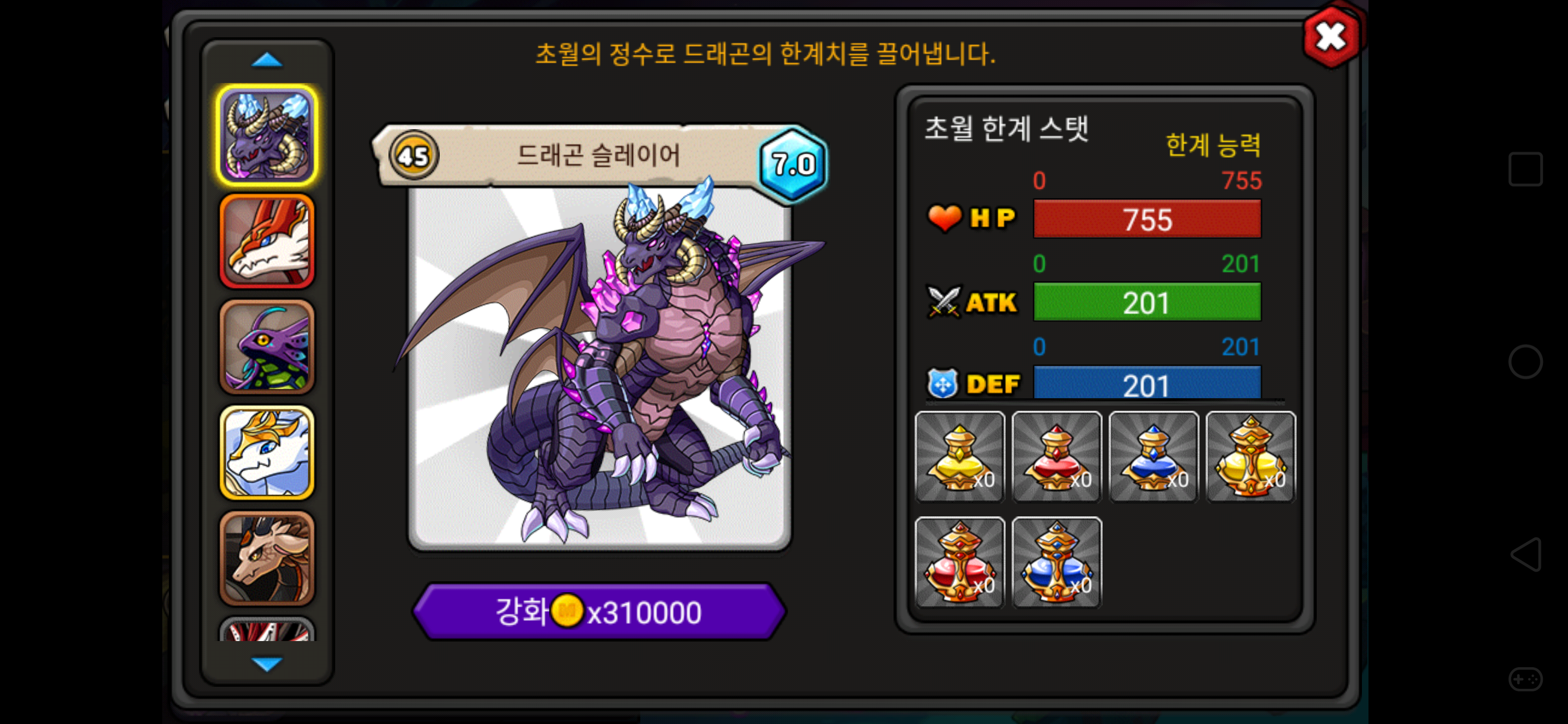
Task: Choose the purple sea serpent dragon icon
Action: click(x=266, y=346)
